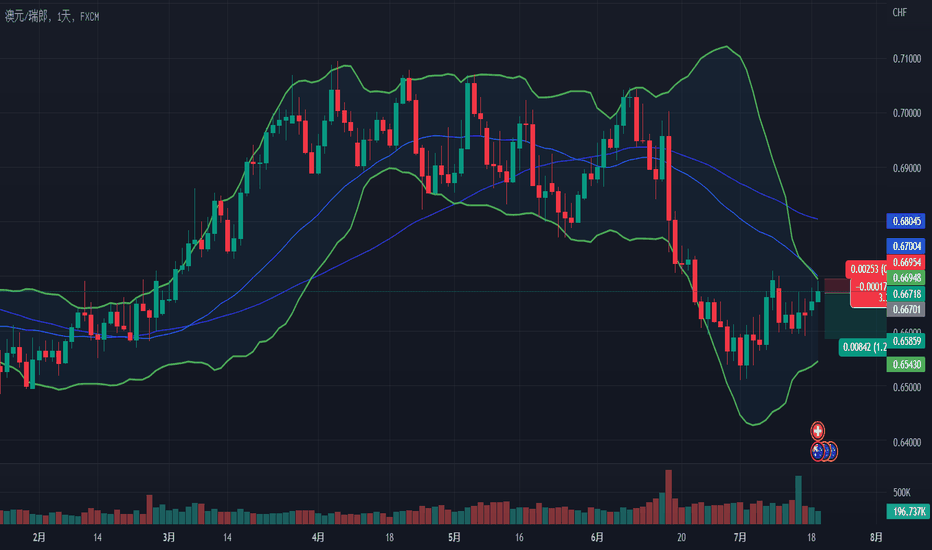Click the blue 0.68045 price tag
Screen dimensions: 932x550
pyautogui.click(x=906, y=221)
